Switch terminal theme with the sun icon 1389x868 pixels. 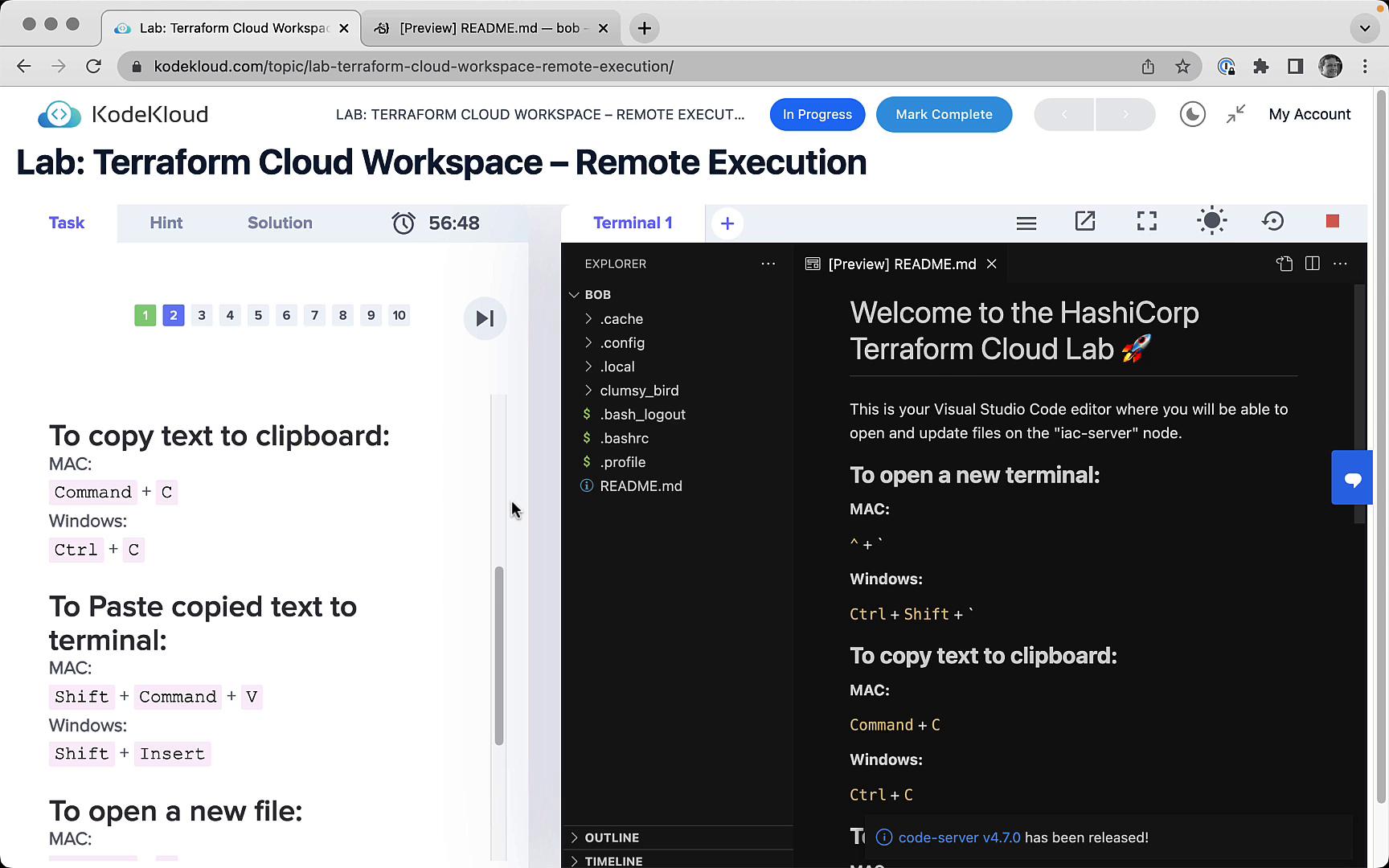pyautogui.click(x=1211, y=221)
